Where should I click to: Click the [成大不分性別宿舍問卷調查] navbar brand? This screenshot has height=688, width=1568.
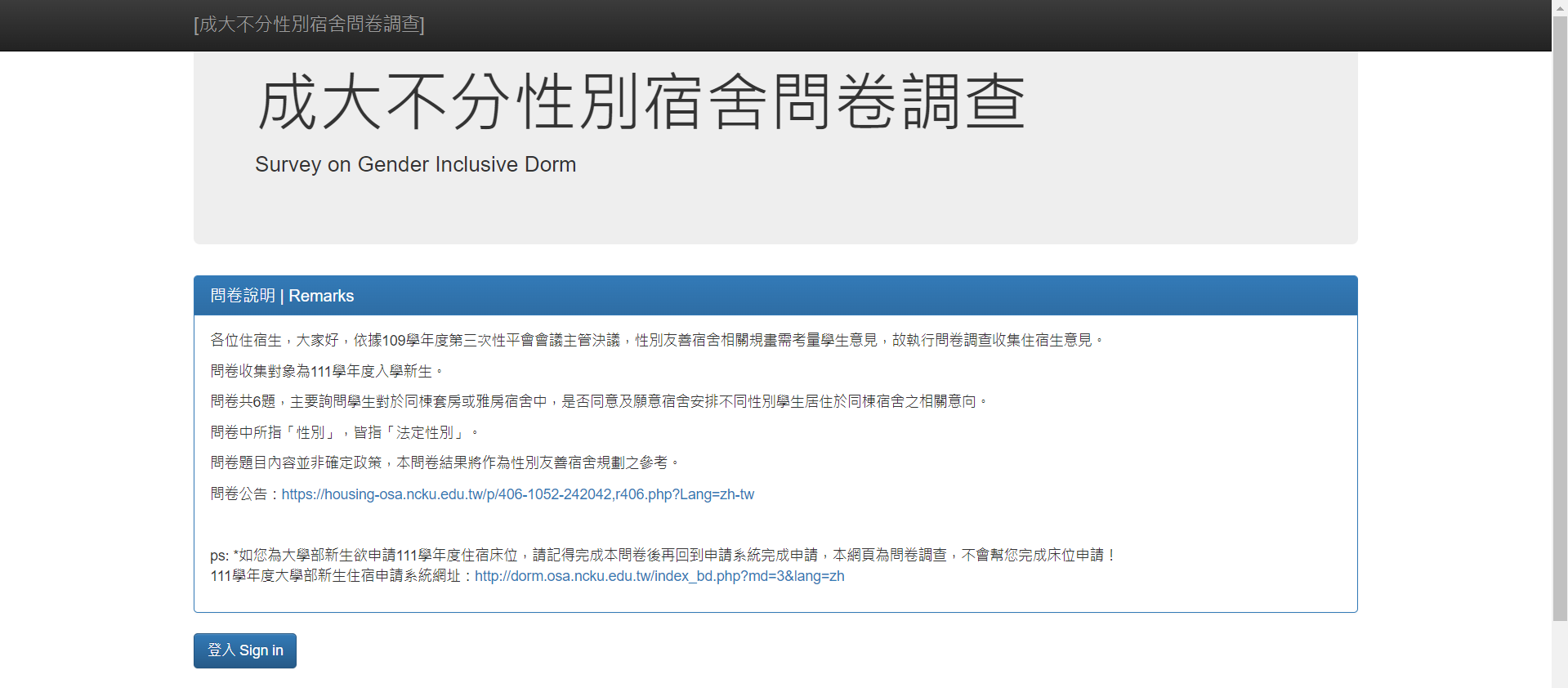(x=309, y=25)
